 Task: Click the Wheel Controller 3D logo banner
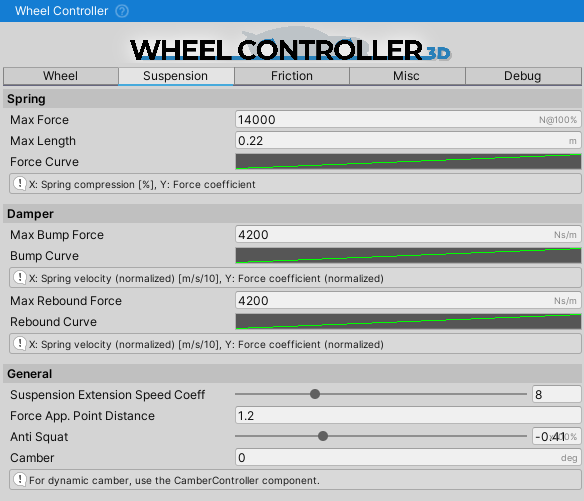click(x=291, y=45)
